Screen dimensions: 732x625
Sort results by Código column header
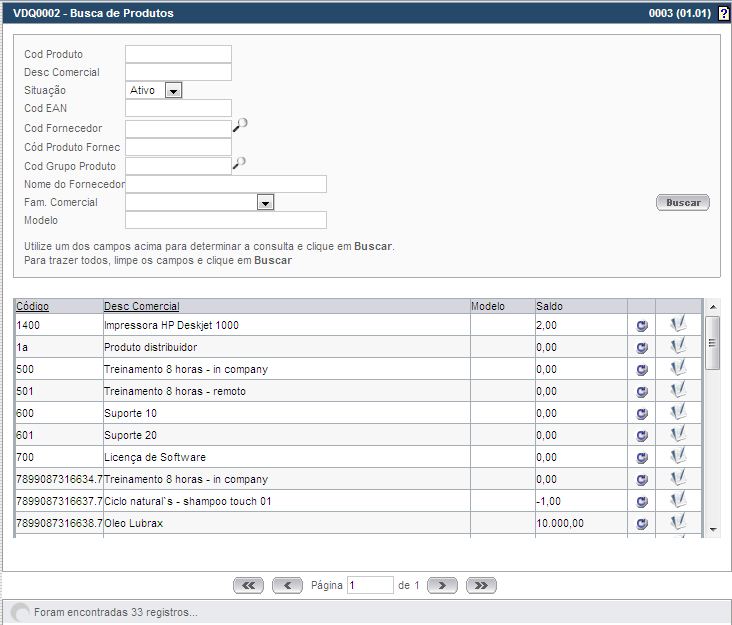(33, 306)
